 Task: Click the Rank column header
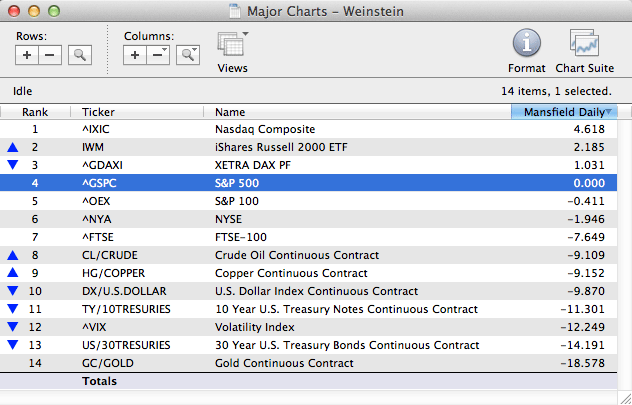(35, 112)
